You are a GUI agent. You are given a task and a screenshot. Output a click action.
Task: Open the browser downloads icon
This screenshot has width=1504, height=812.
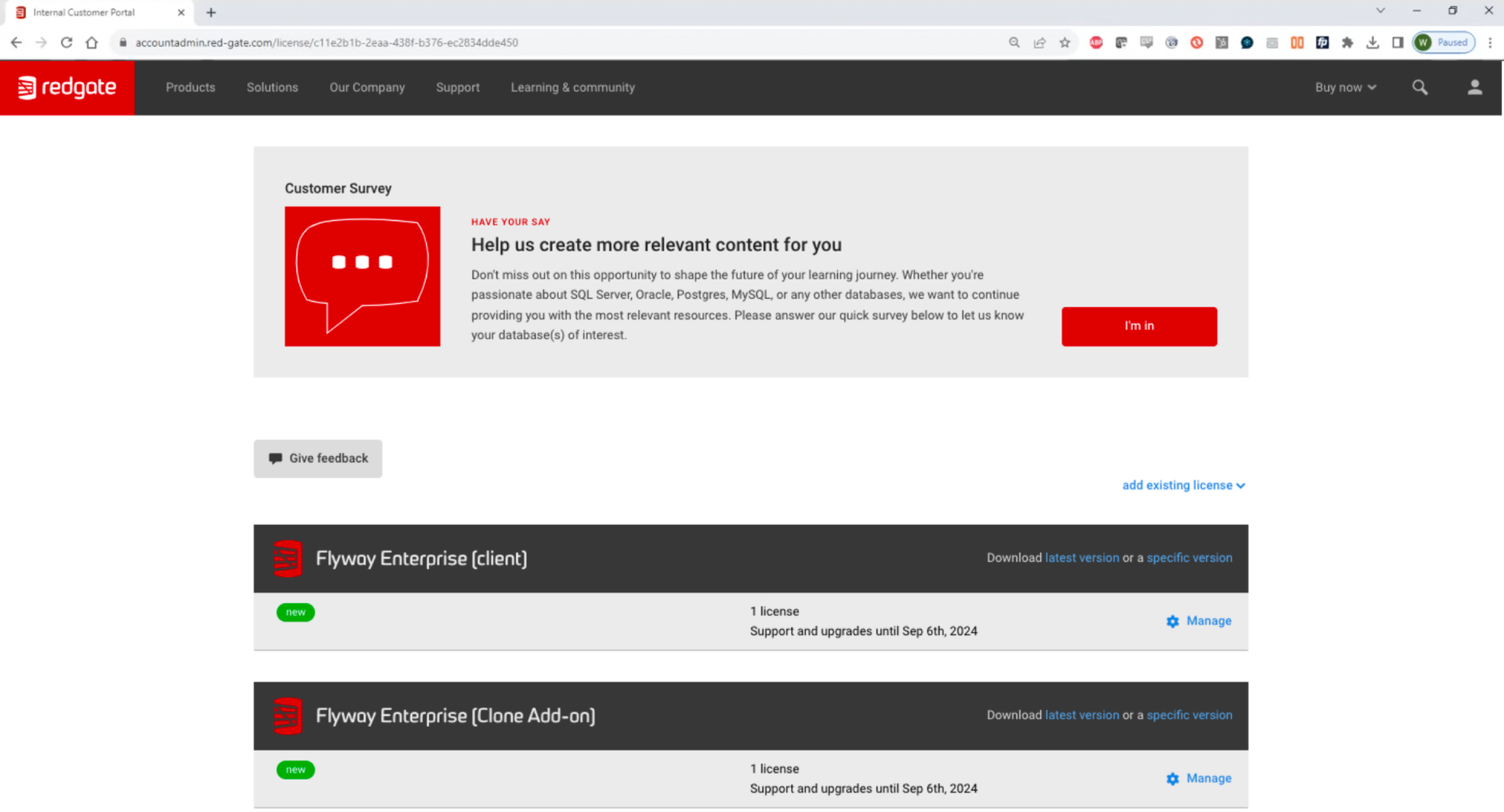coord(1372,43)
